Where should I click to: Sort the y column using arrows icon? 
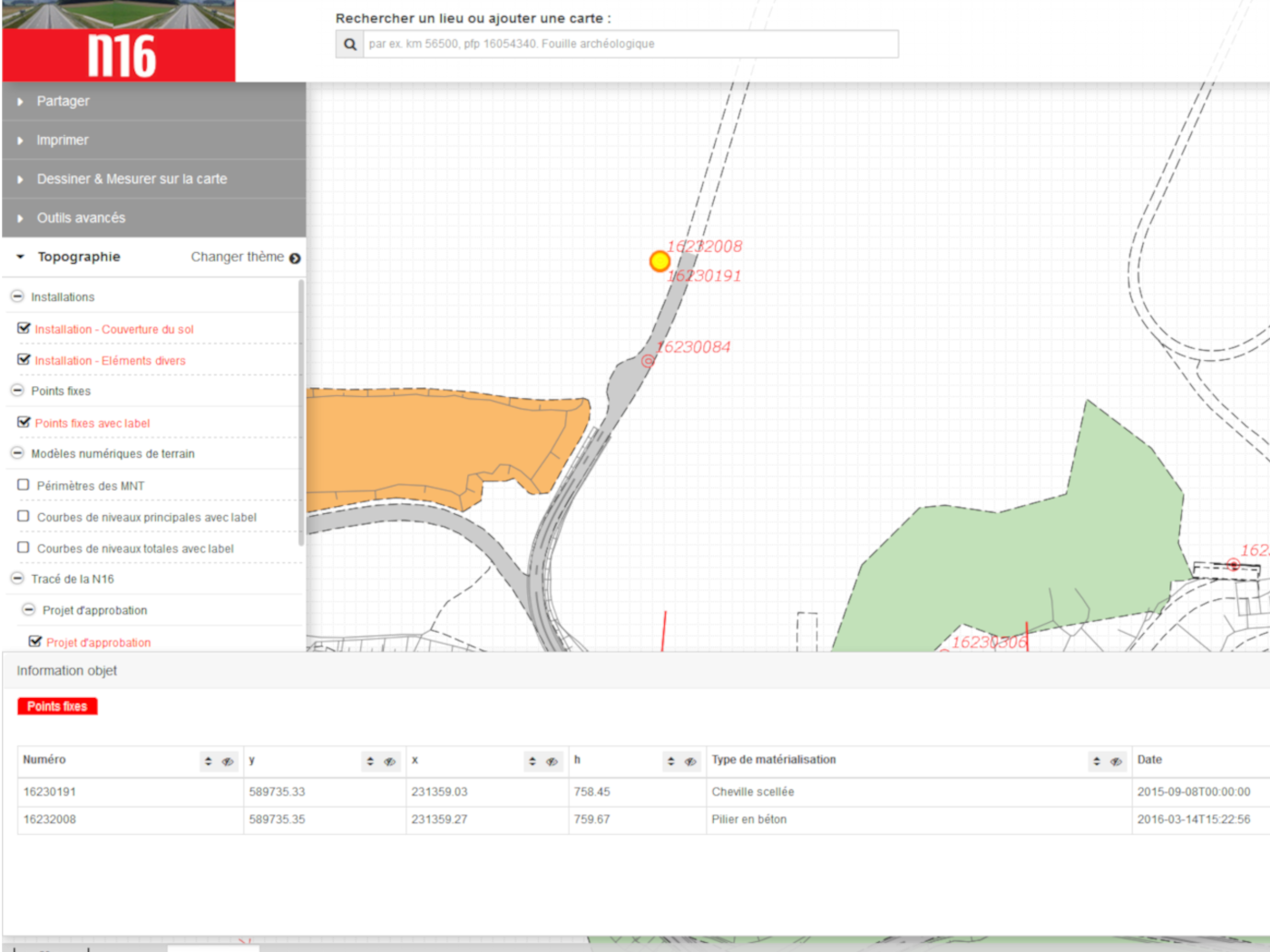coord(370,762)
